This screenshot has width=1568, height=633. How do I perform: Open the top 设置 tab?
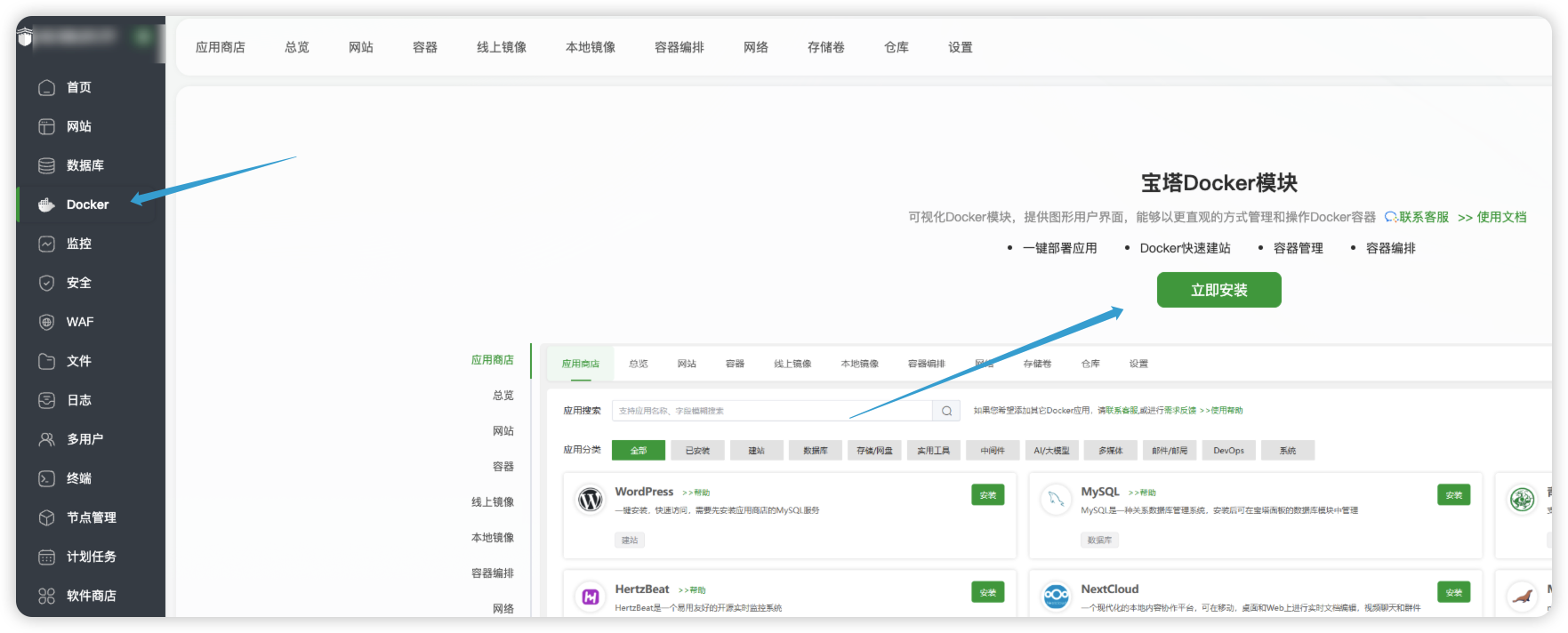coord(961,47)
